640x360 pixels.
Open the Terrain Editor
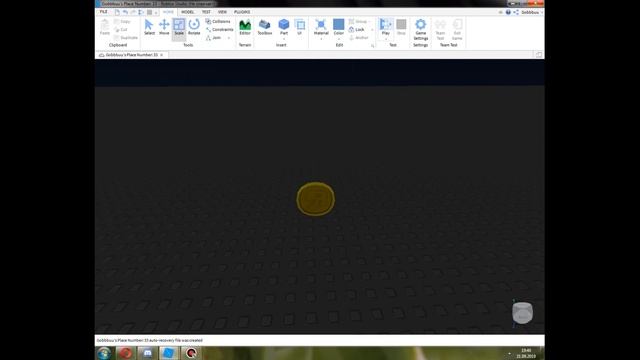pyautogui.click(x=245, y=27)
